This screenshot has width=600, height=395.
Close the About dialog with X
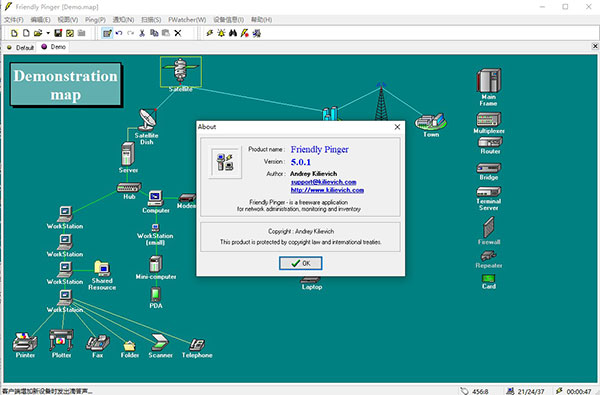point(397,127)
